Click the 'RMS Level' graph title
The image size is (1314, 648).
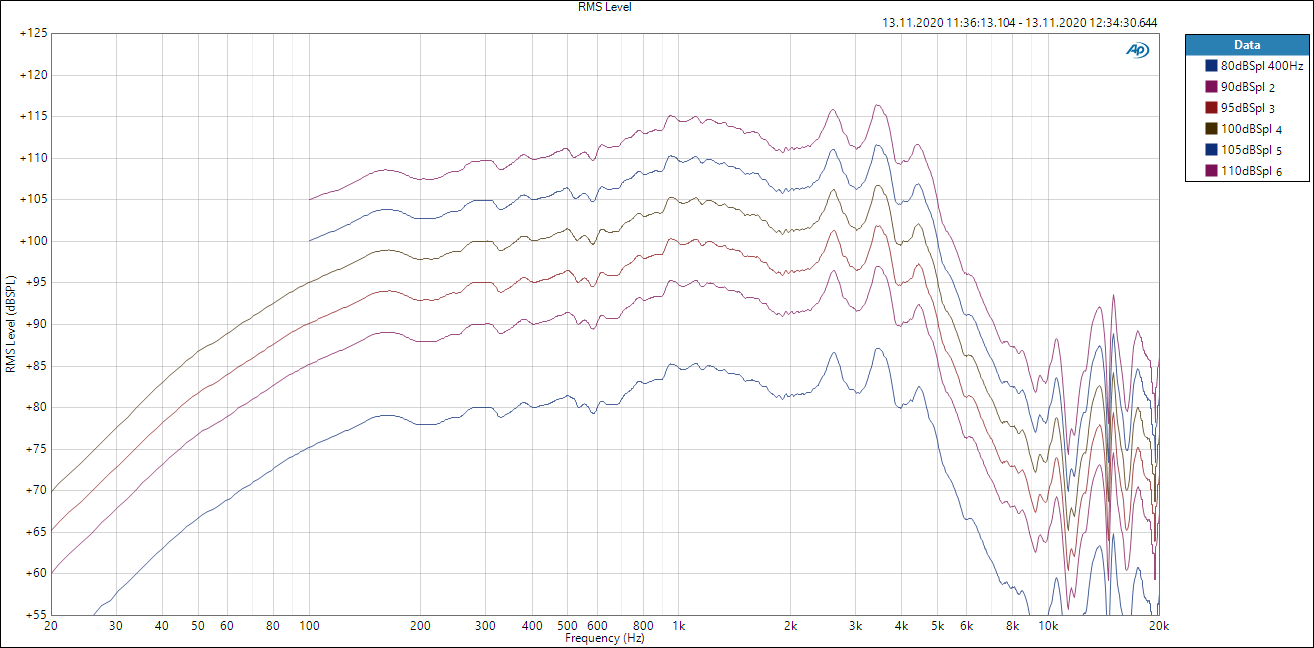click(605, 7)
